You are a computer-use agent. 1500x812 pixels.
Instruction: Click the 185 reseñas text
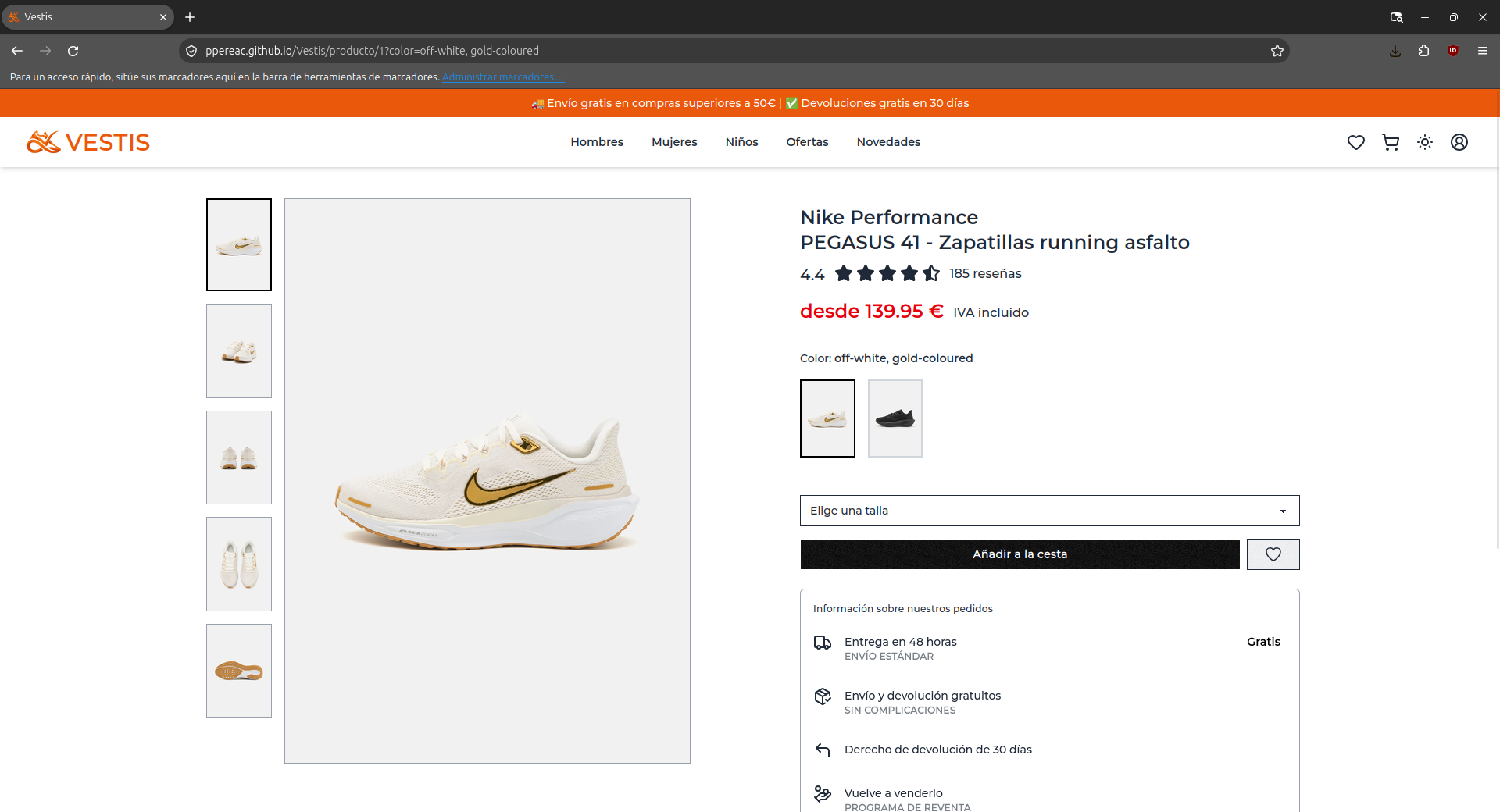coord(985,273)
